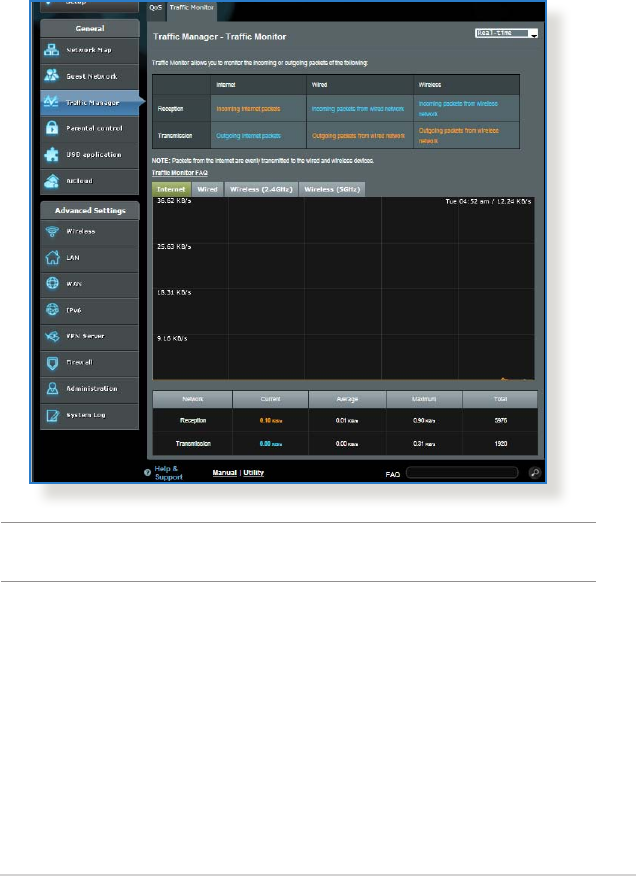Click the VPN Server icon
This screenshot has height=876, width=636.
pyautogui.click(x=52, y=336)
